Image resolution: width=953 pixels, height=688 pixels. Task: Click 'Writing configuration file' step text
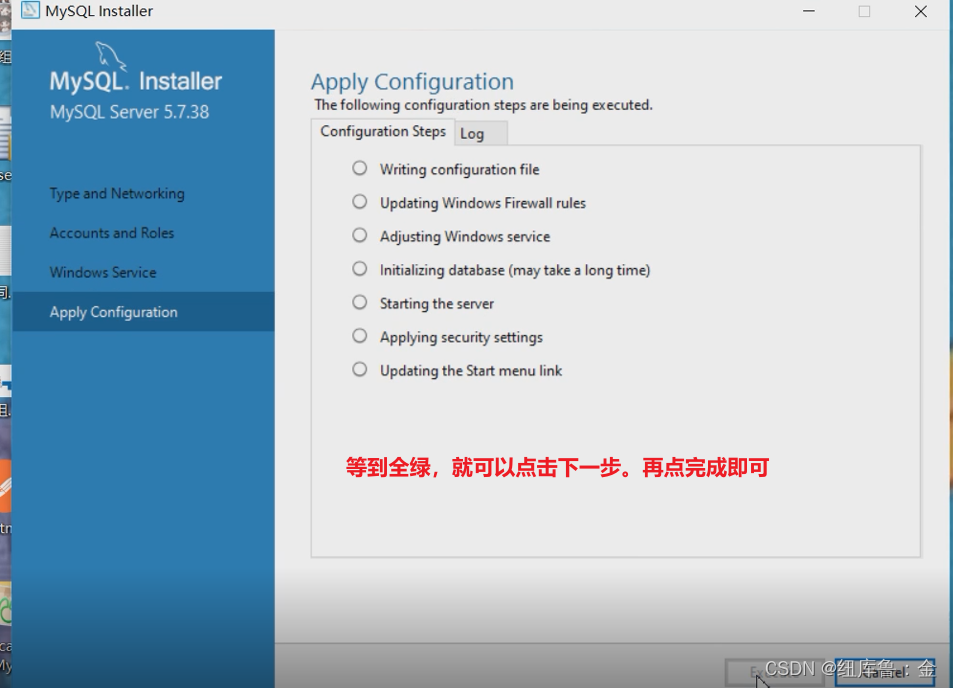click(x=459, y=170)
